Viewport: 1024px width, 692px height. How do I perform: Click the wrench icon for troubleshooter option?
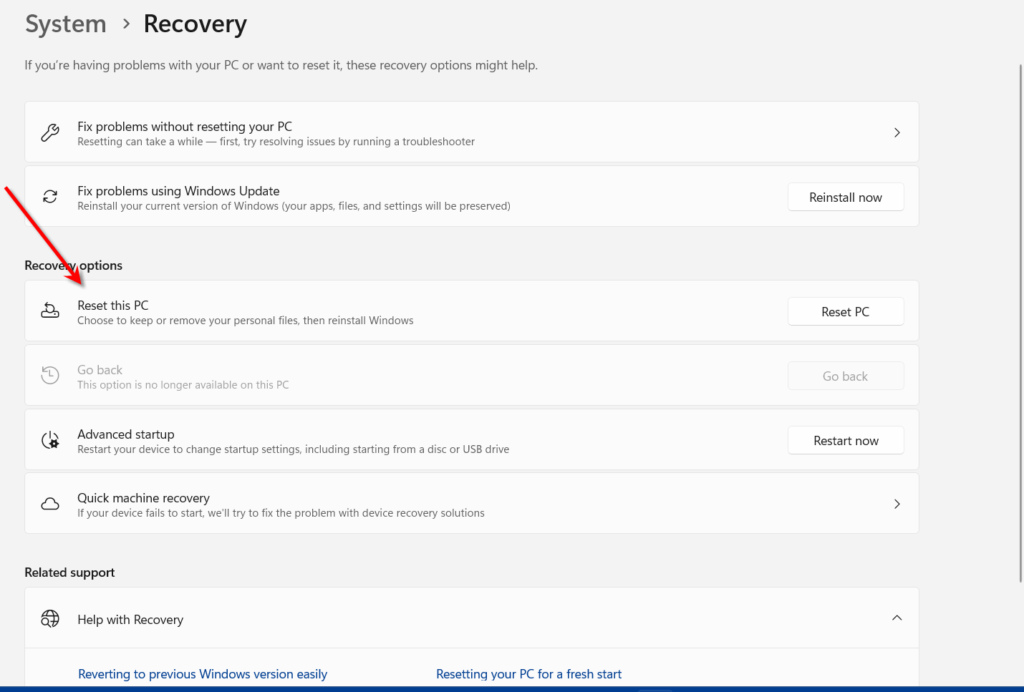[x=50, y=133]
